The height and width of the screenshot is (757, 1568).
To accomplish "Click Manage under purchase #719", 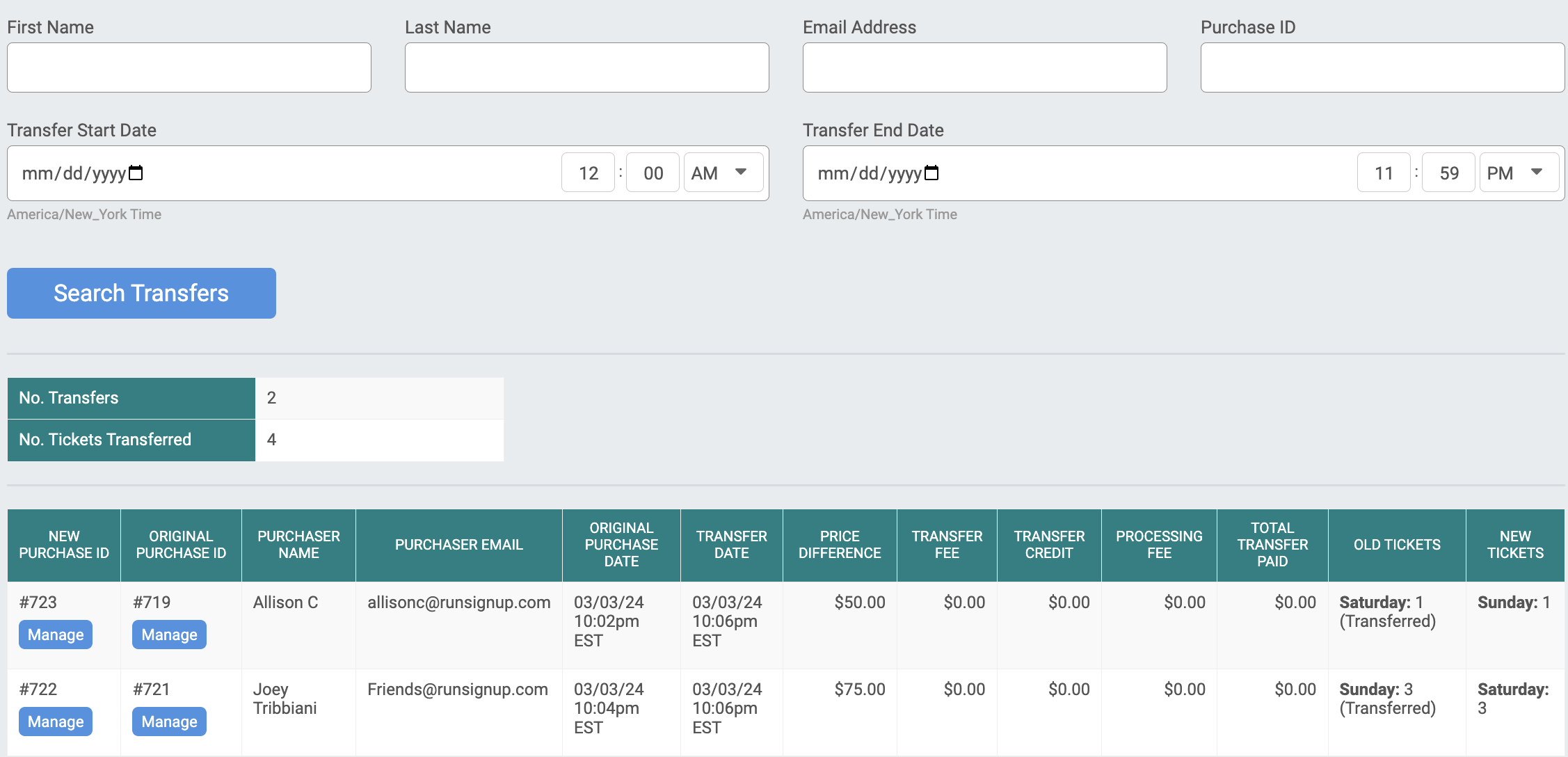I will click(x=169, y=635).
